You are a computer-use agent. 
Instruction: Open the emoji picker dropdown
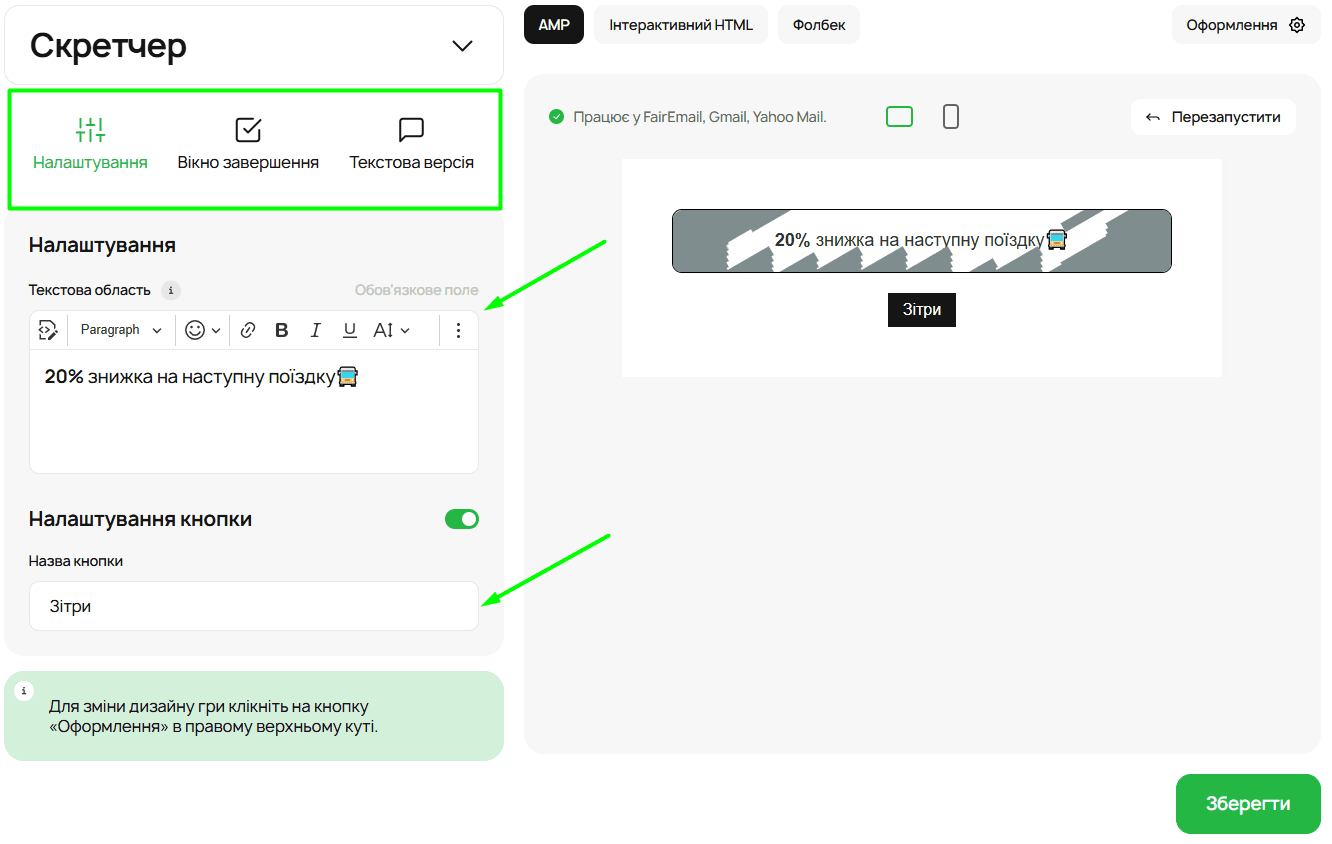202,330
